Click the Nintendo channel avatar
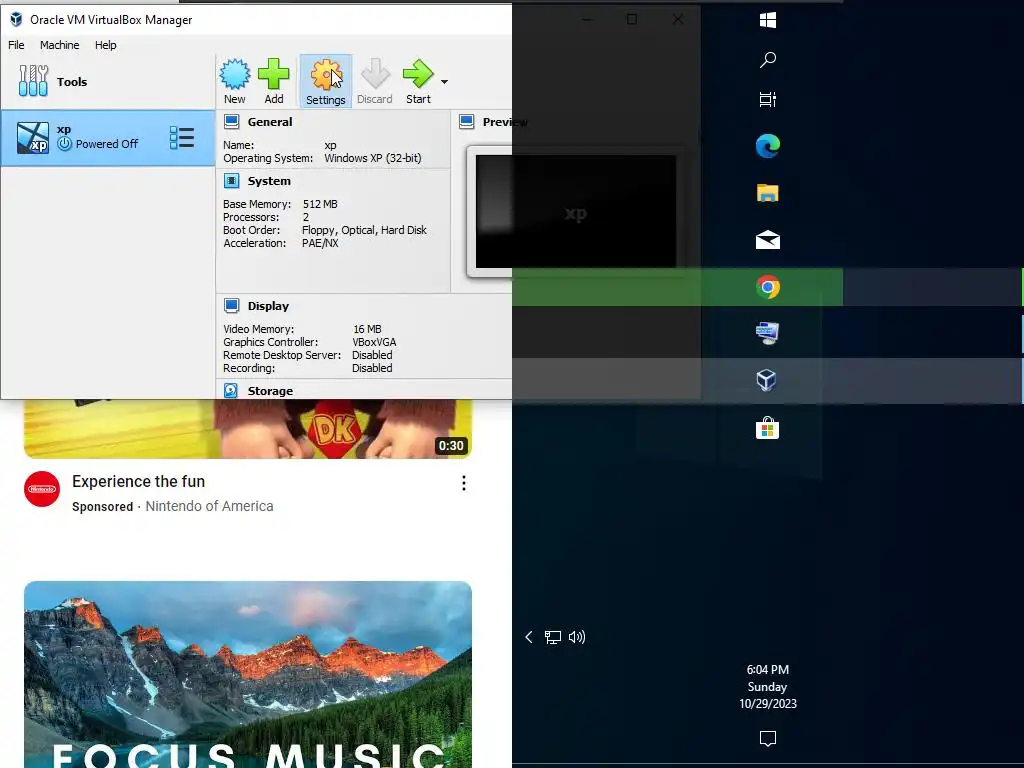The image size is (1024, 768). click(x=42, y=488)
